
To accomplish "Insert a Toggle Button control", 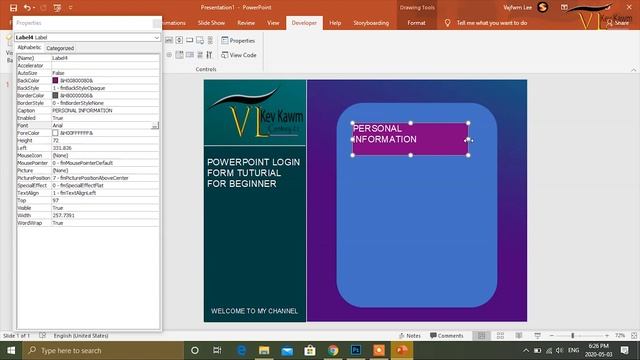I will [200, 55].
